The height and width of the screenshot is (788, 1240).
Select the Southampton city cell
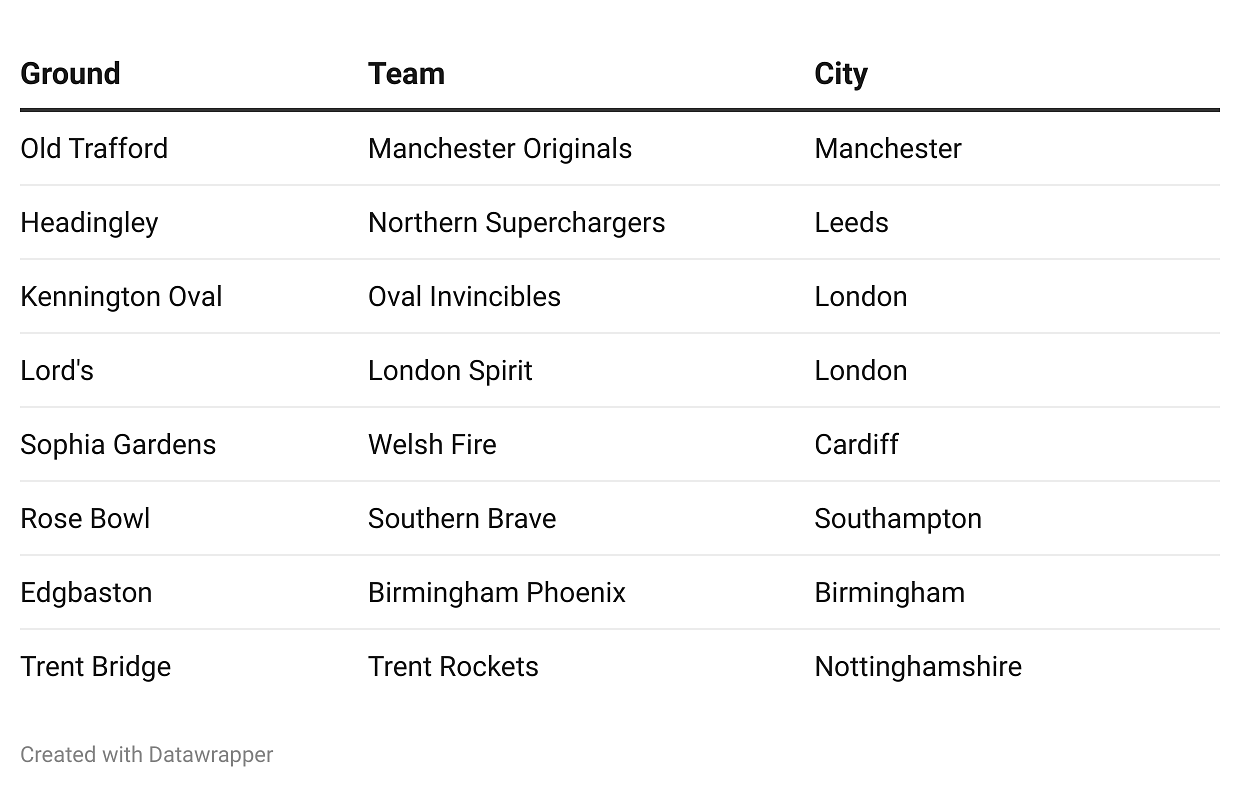tap(898, 519)
